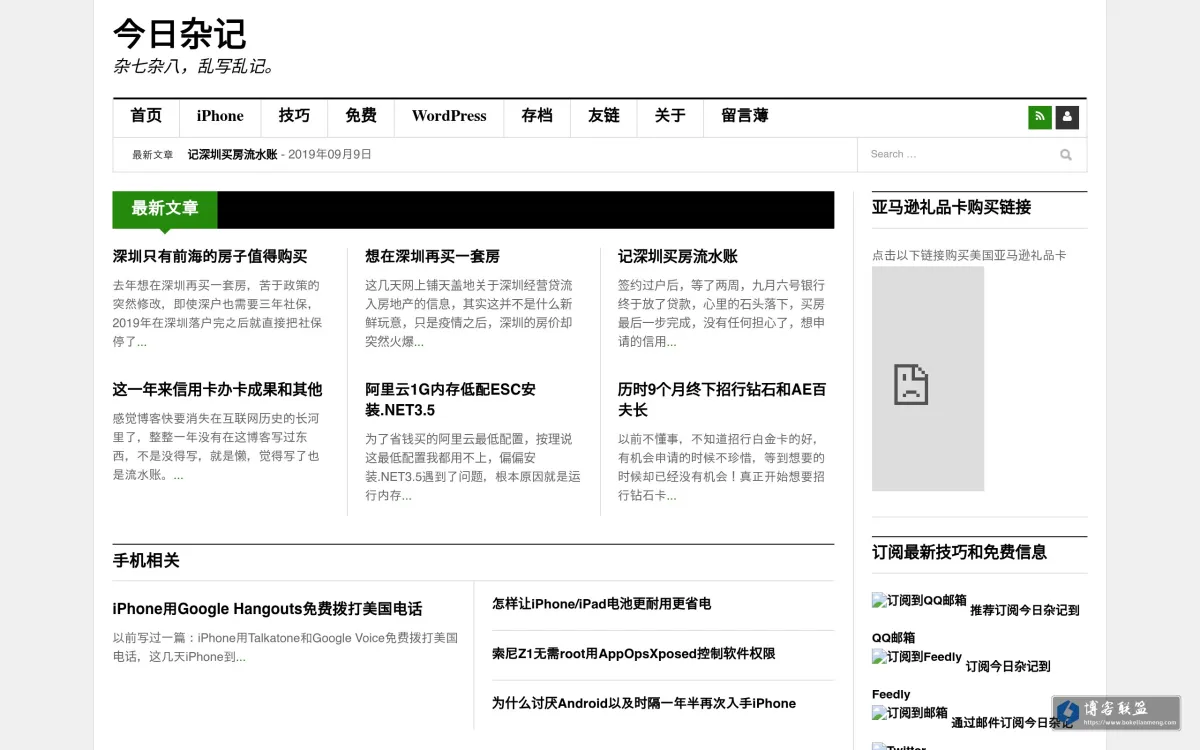Click the 今日杂记 site title

(x=180, y=34)
